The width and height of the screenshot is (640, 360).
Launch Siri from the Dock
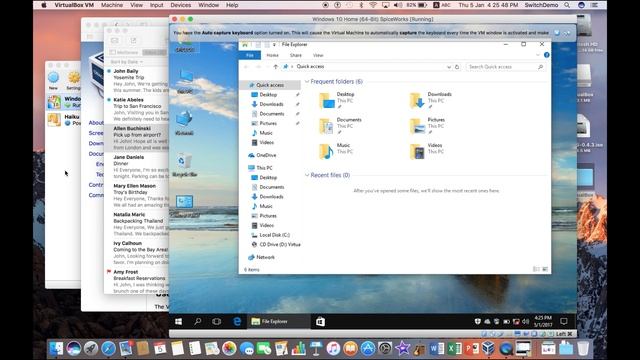click(x=74, y=348)
